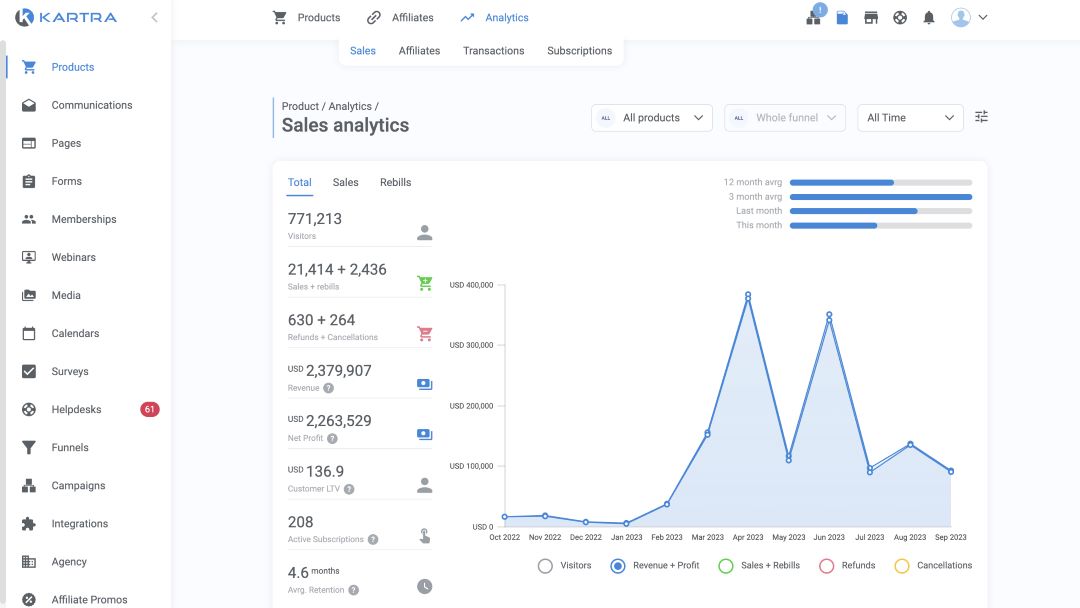Screen dimensions: 1080x608
Task: Enable the Refunds chart radio button
Action: (826, 566)
